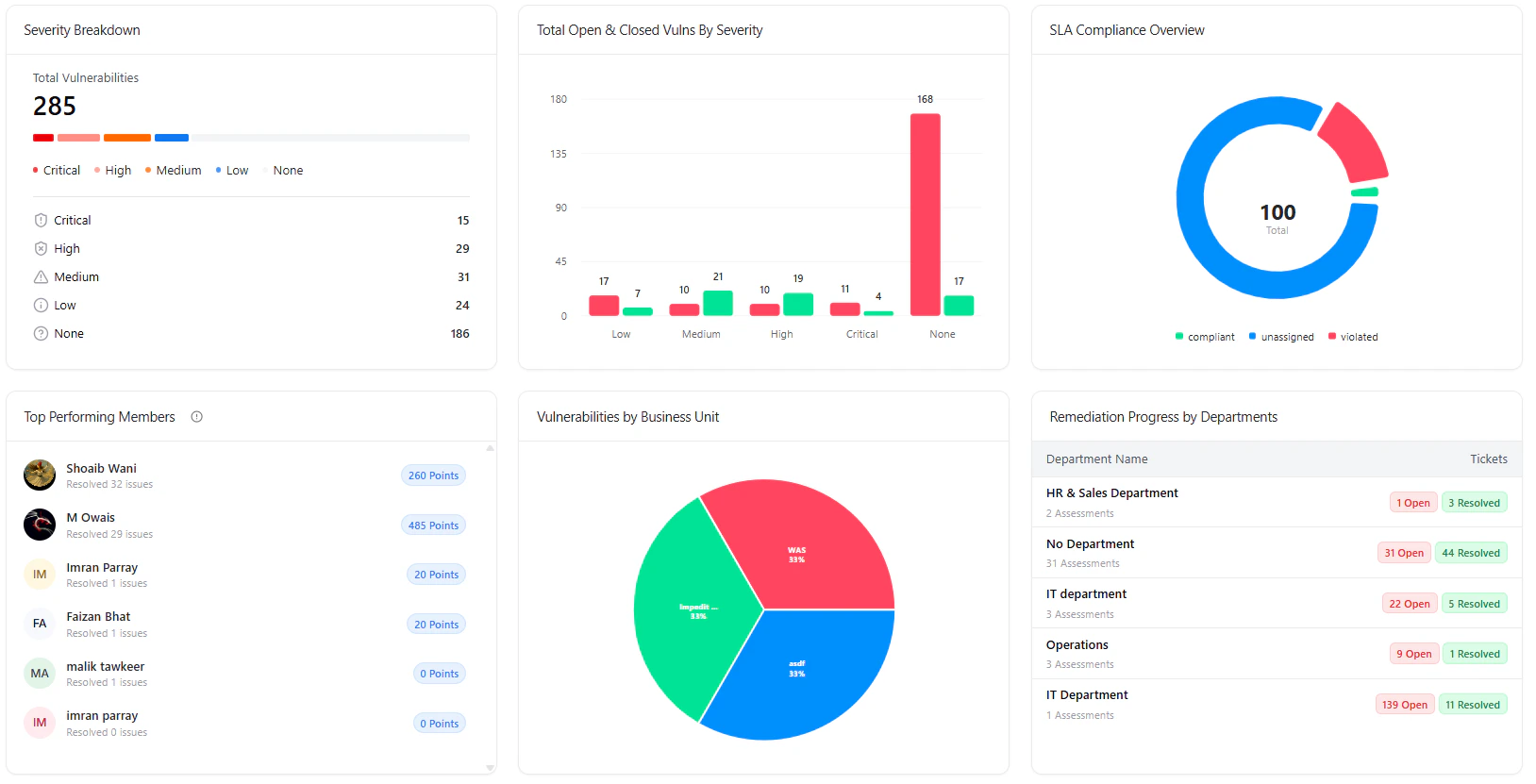This screenshot has width=1536, height=784.
Task: Click the green Medium bar showing 21
Action: (x=718, y=303)
